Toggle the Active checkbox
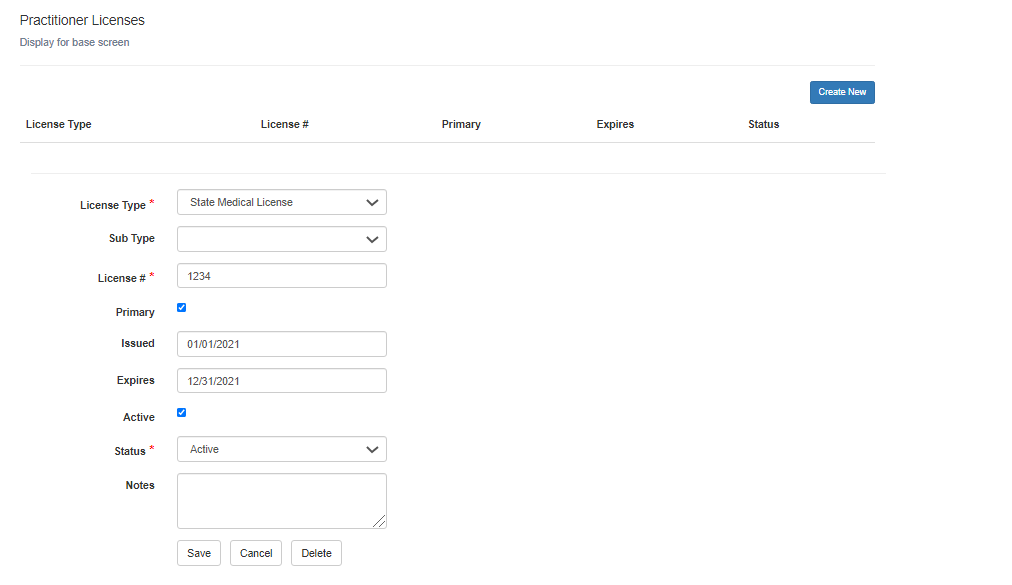Screen dimensions: 1012x585 [181, 412]
